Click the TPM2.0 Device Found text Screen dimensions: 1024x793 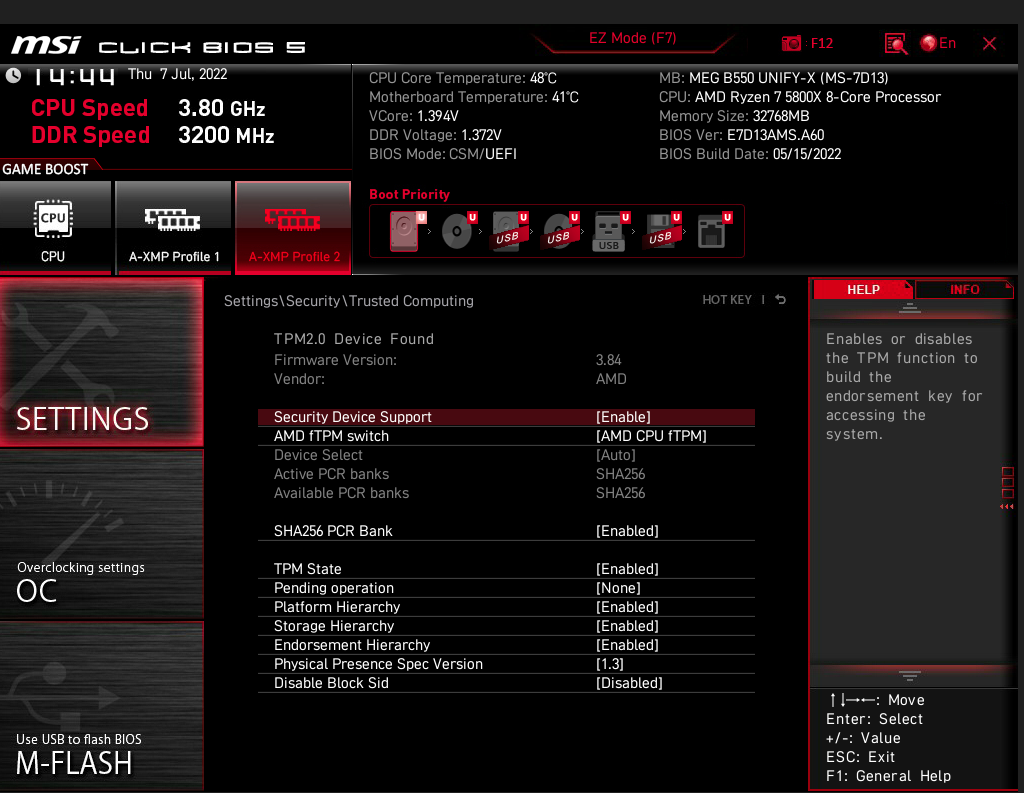pos(353,339)
